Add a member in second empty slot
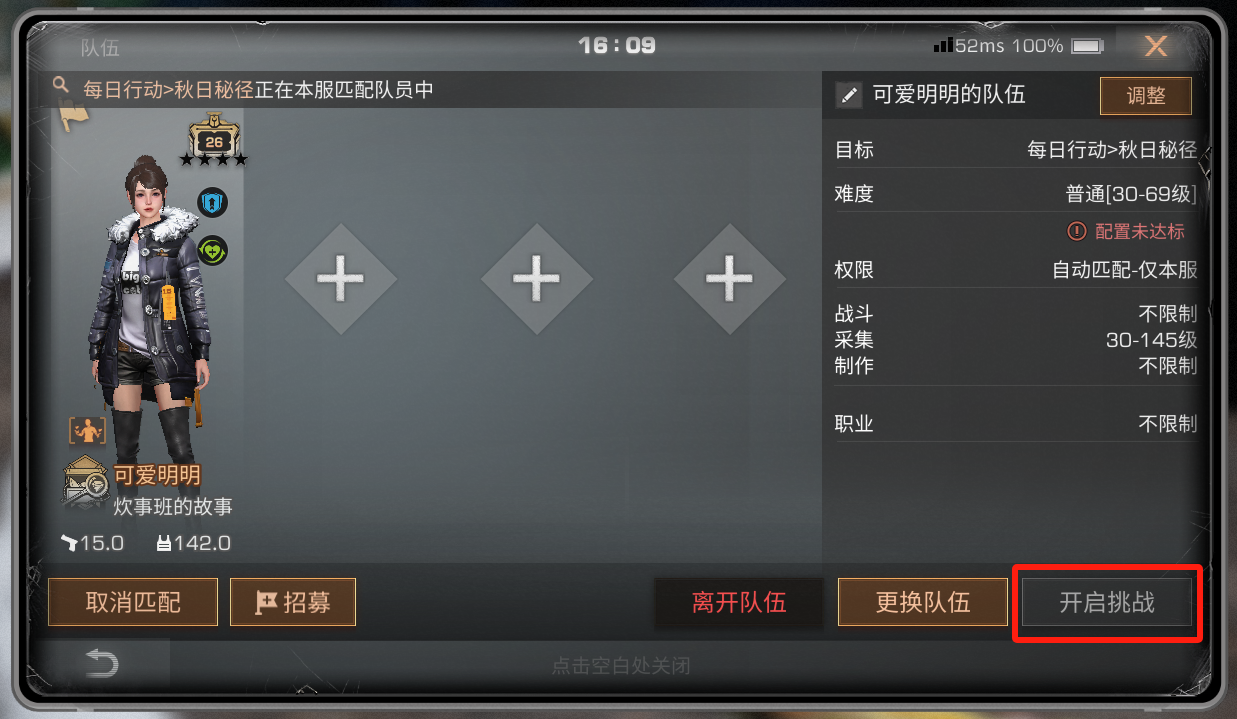The image size is (1237, 719). pos(536,278)
